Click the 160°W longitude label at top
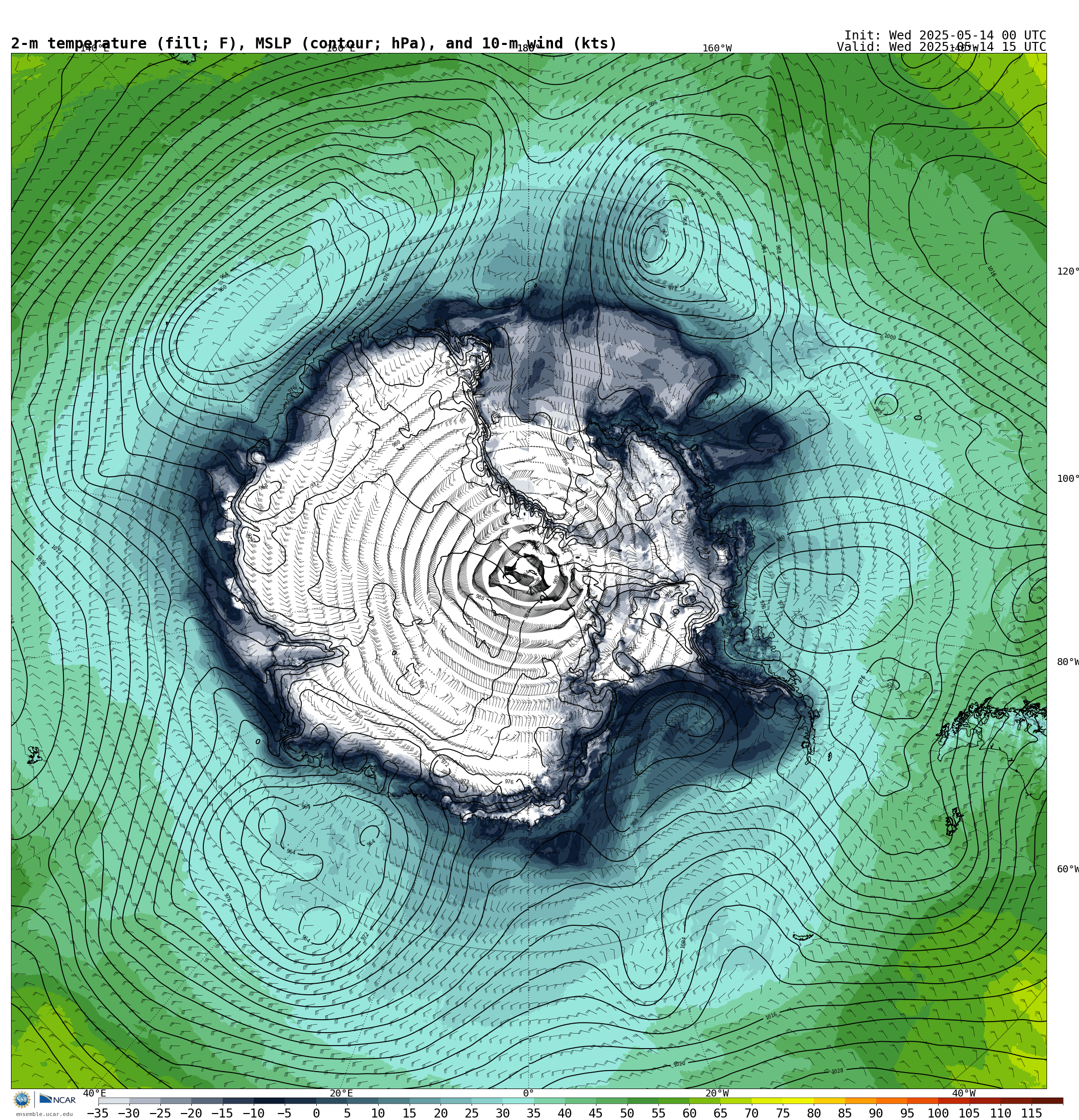The image size is (1079, 1120). tap(717, 48)
